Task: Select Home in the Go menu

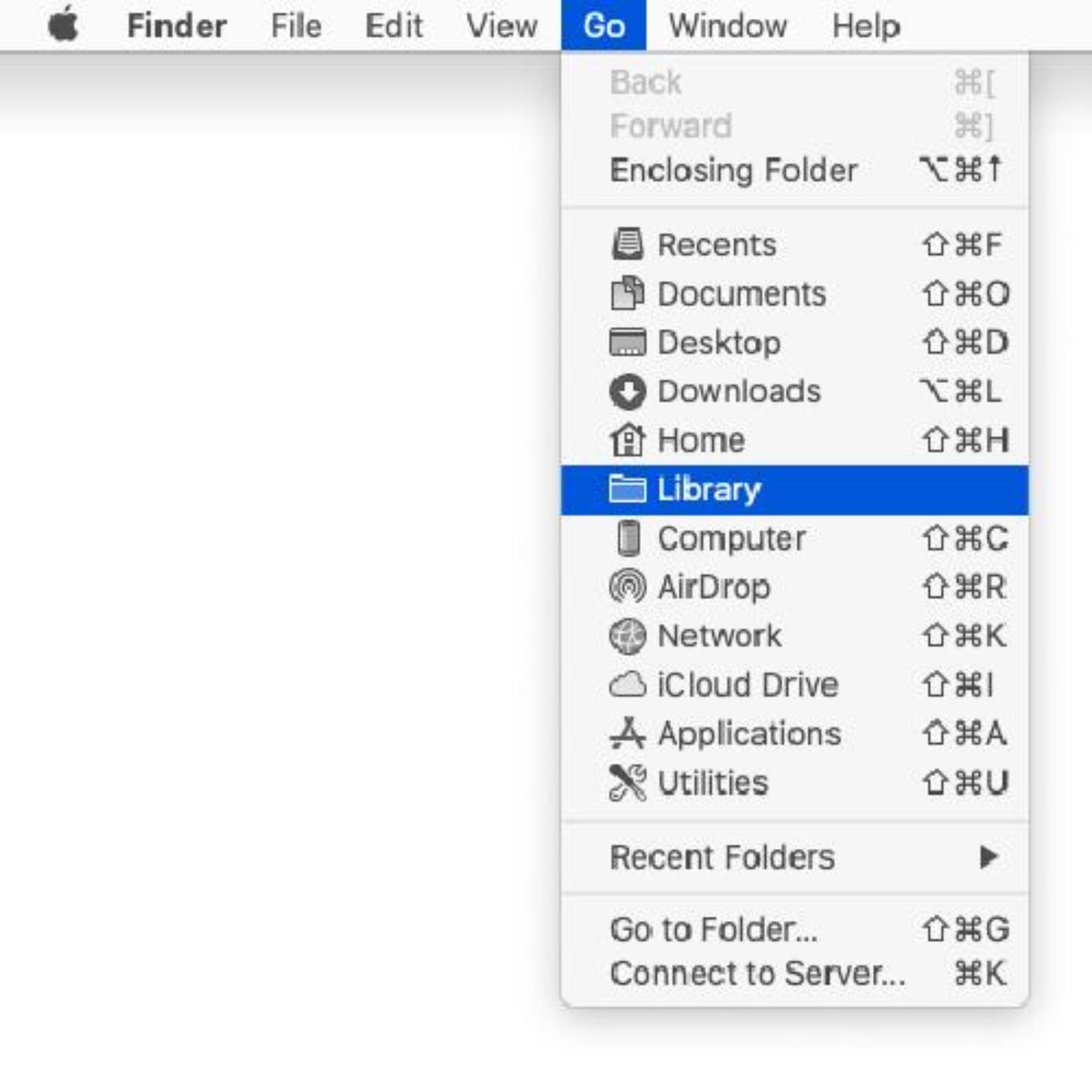Action: tap(794, 440)
